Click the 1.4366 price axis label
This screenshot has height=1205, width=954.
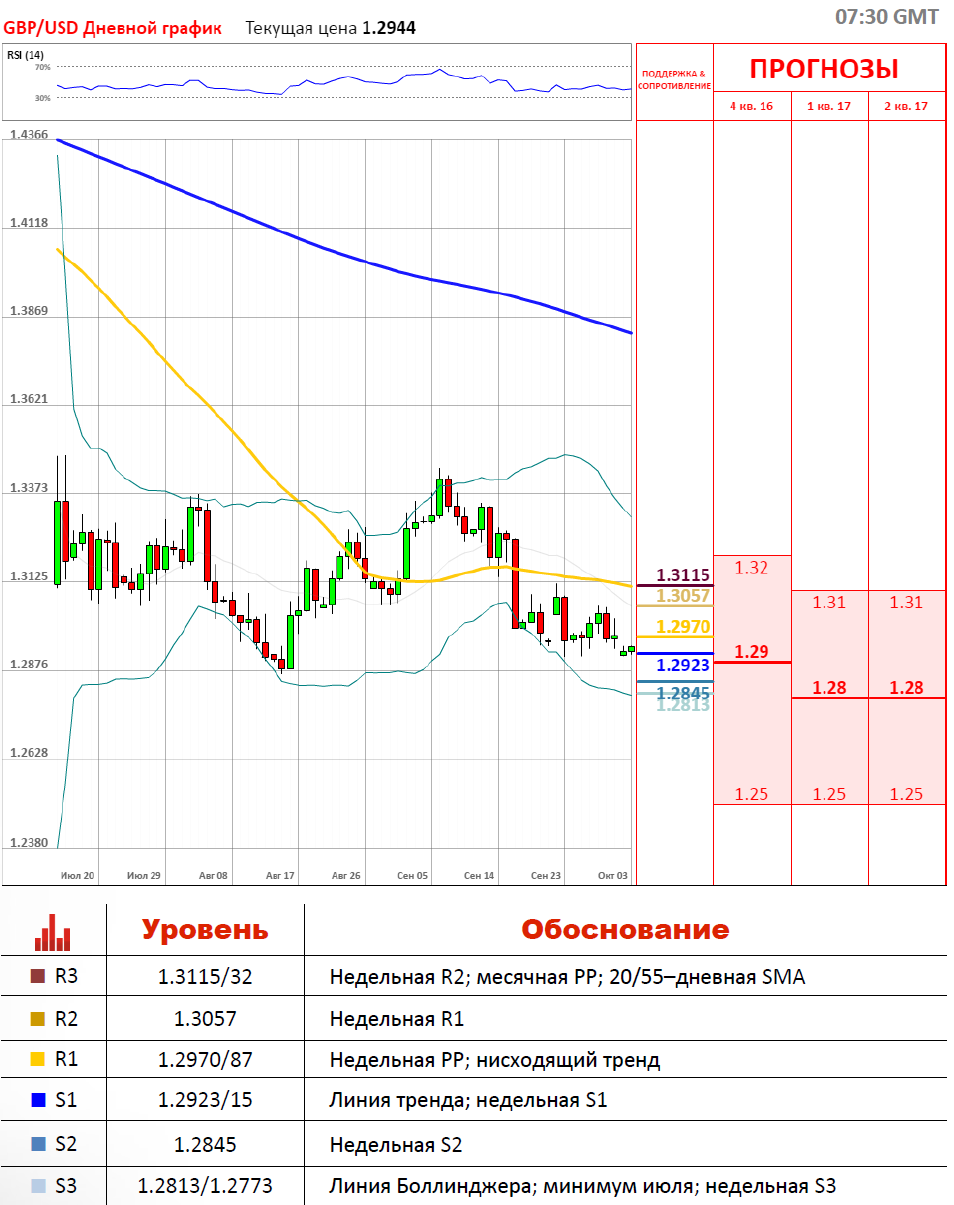coord(28,134)
